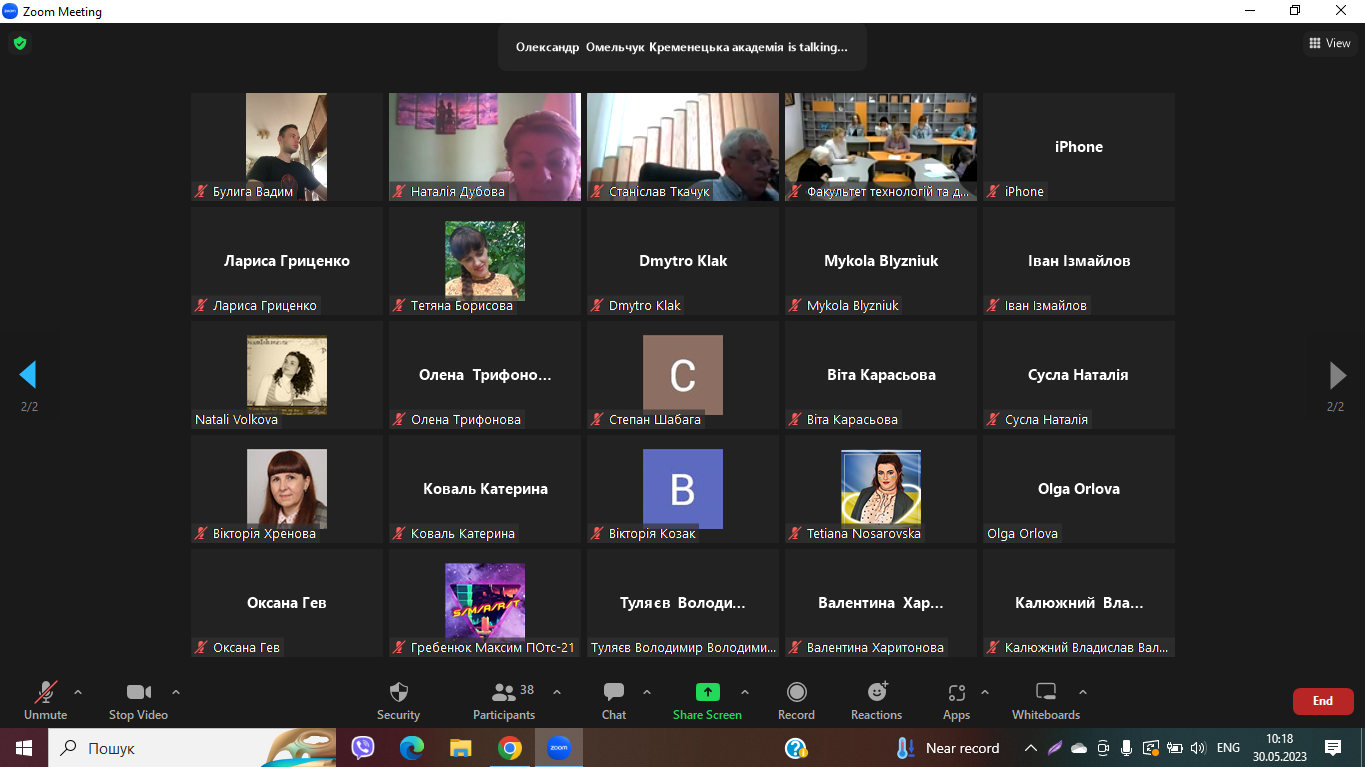The image size is (1365, 767).
Task: Start recording the meeting
Action: point(796,700)
